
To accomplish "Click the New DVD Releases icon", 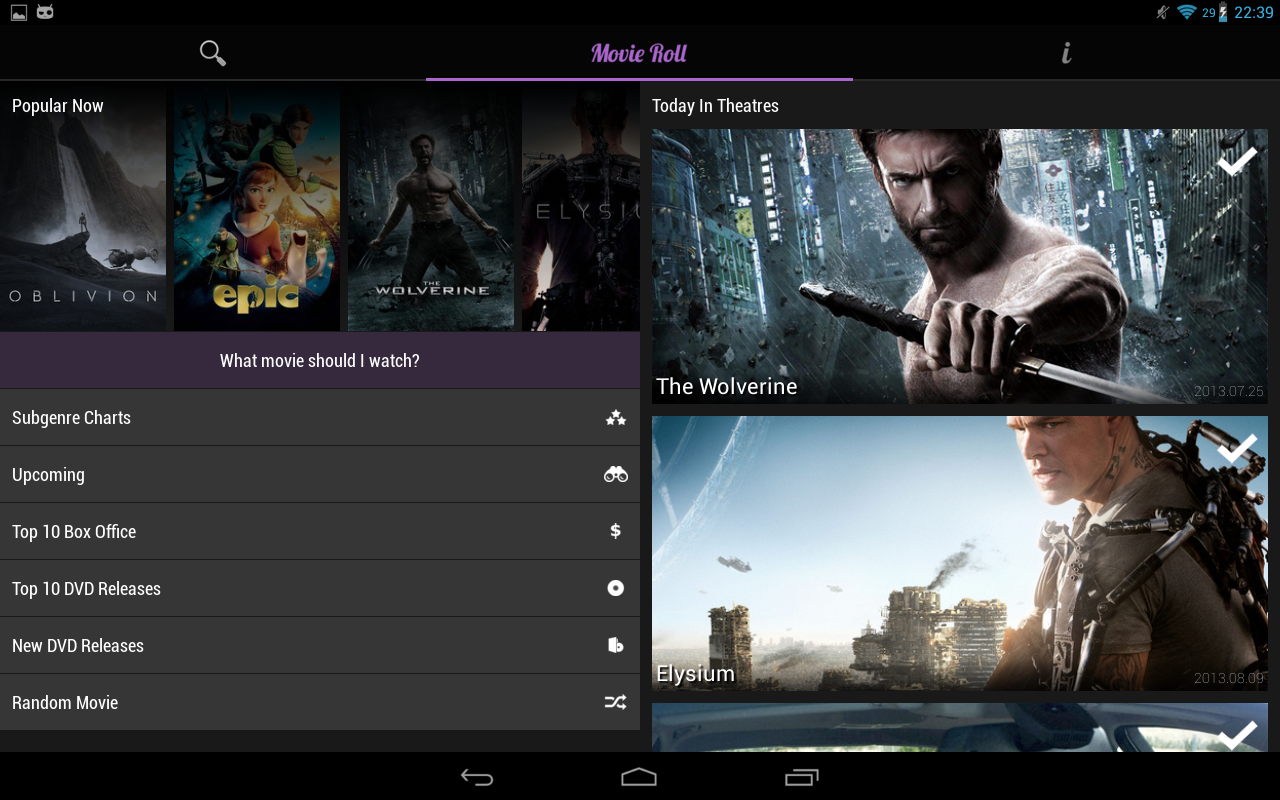I will click(x=616, y=646).
